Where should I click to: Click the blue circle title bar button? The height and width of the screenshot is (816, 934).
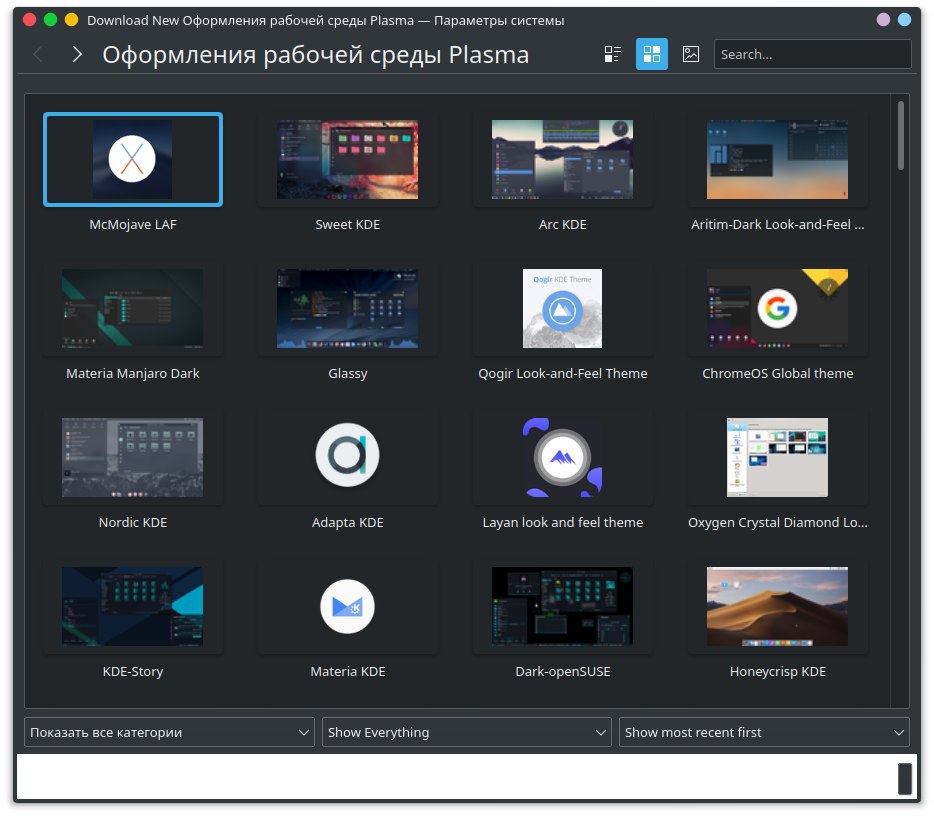point(904,20)
